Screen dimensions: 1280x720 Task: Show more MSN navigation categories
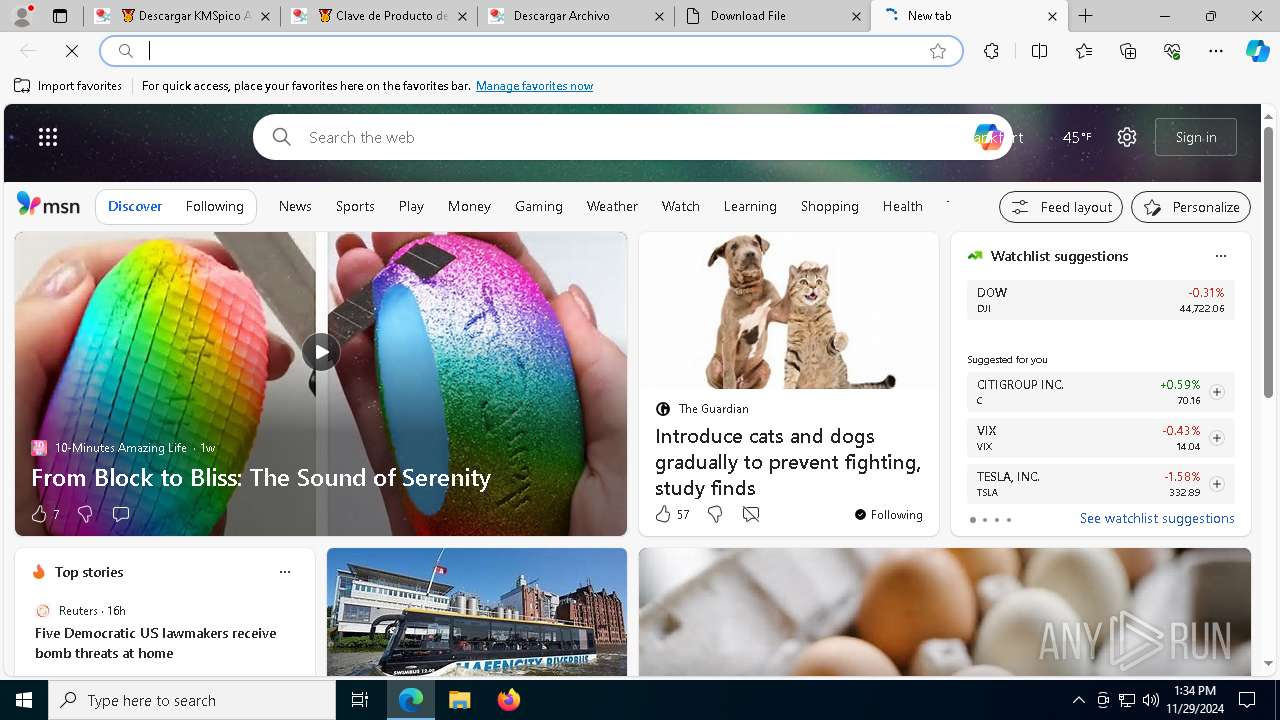point(947,206)
